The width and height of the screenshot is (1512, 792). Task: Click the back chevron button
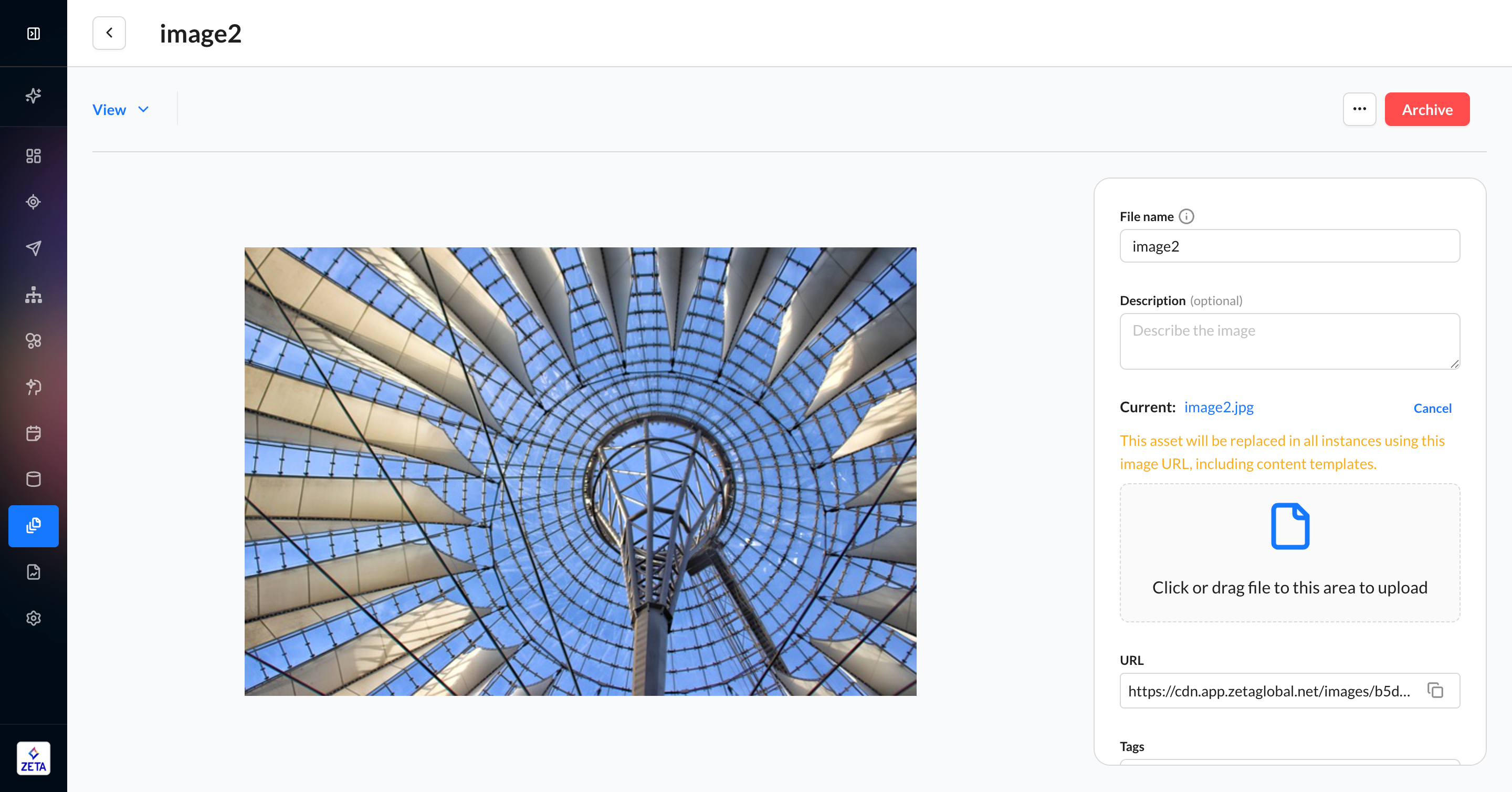coord(109,33)
